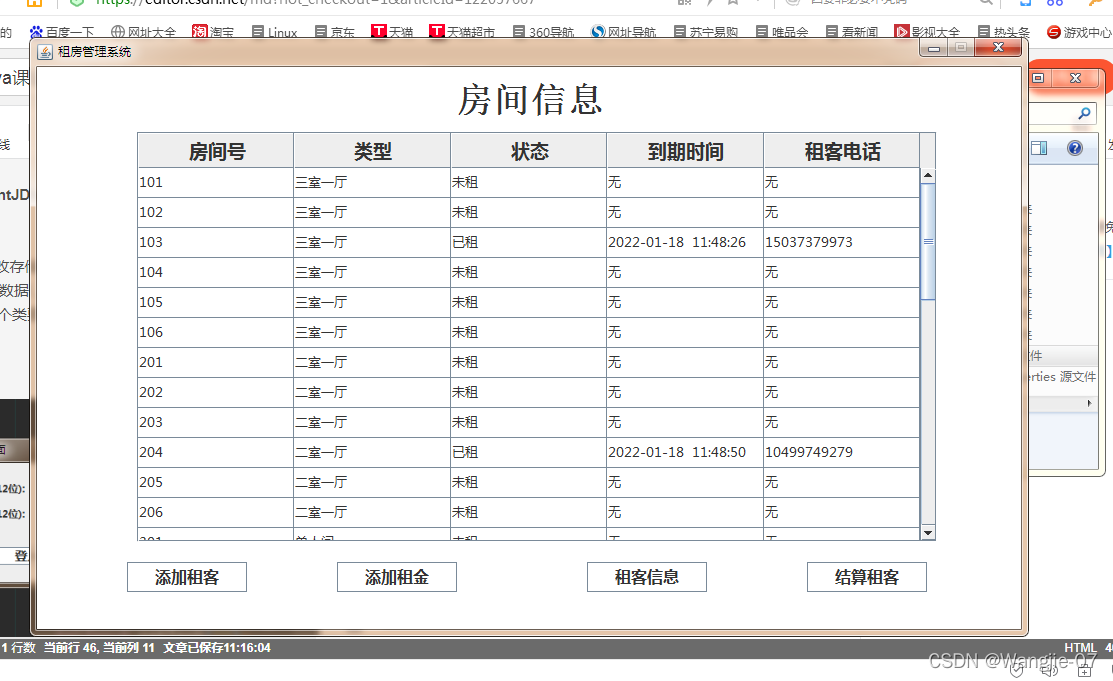Click the search magnifier icon
Screen dimensions: 1113x681
point(1084,115)
